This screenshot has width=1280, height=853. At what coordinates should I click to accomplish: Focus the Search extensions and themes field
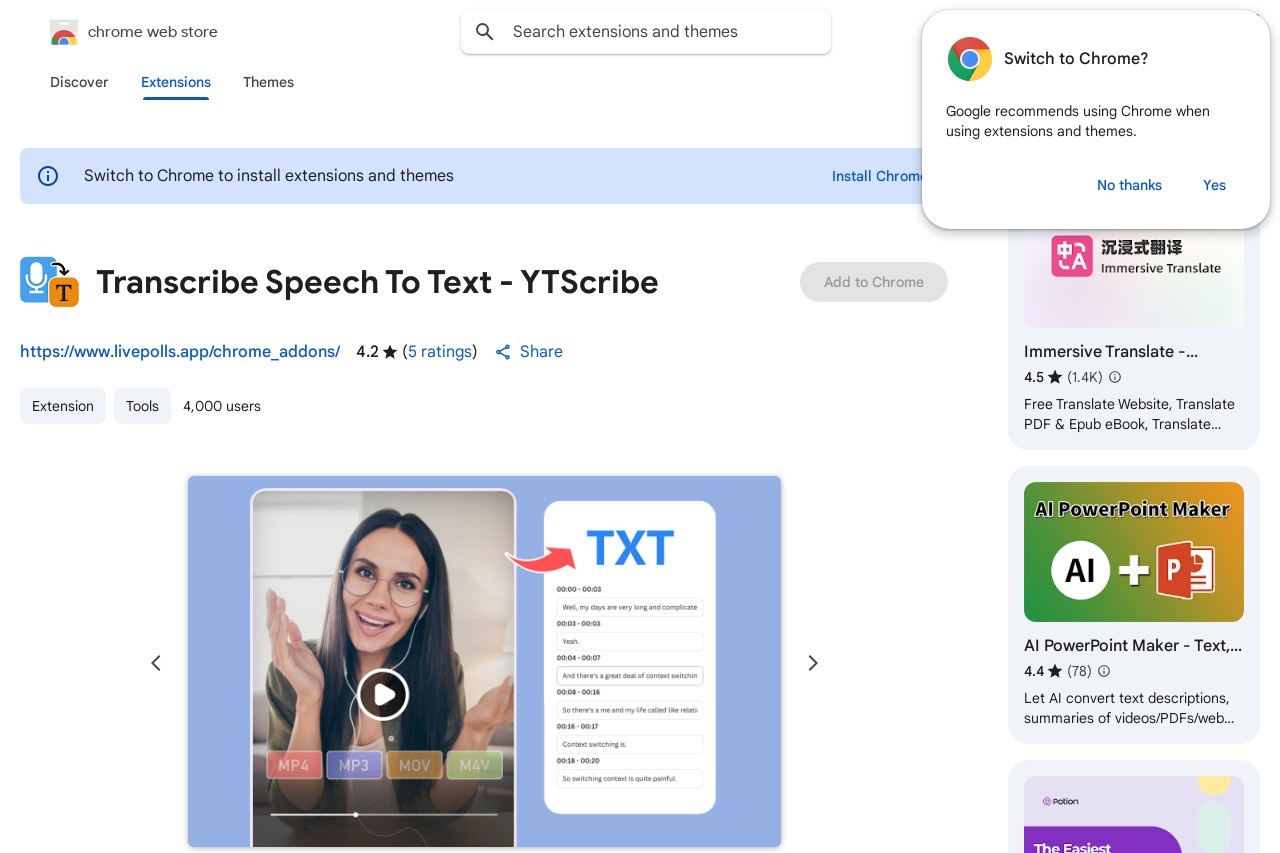(646, 32)
